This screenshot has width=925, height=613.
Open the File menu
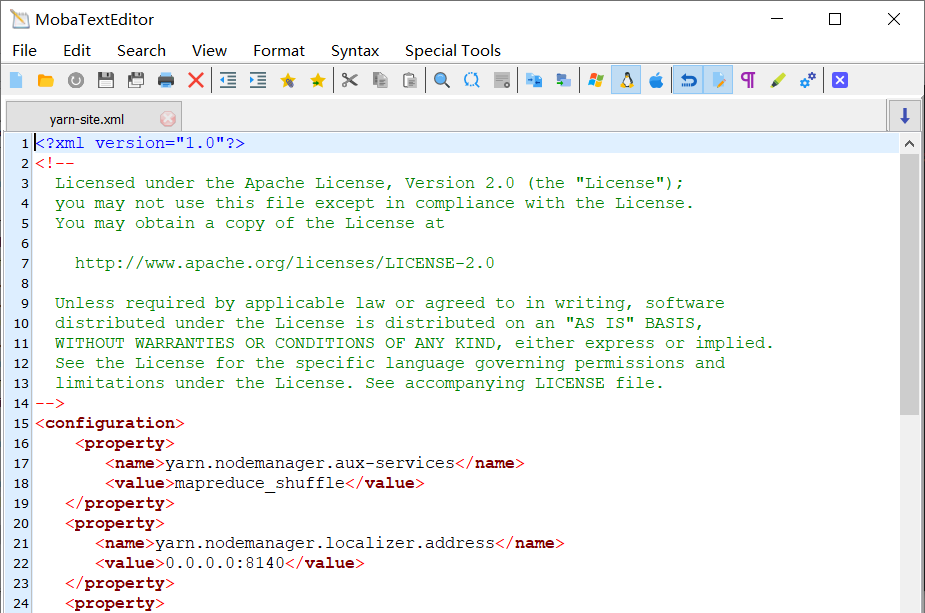(x=24, y=51)
